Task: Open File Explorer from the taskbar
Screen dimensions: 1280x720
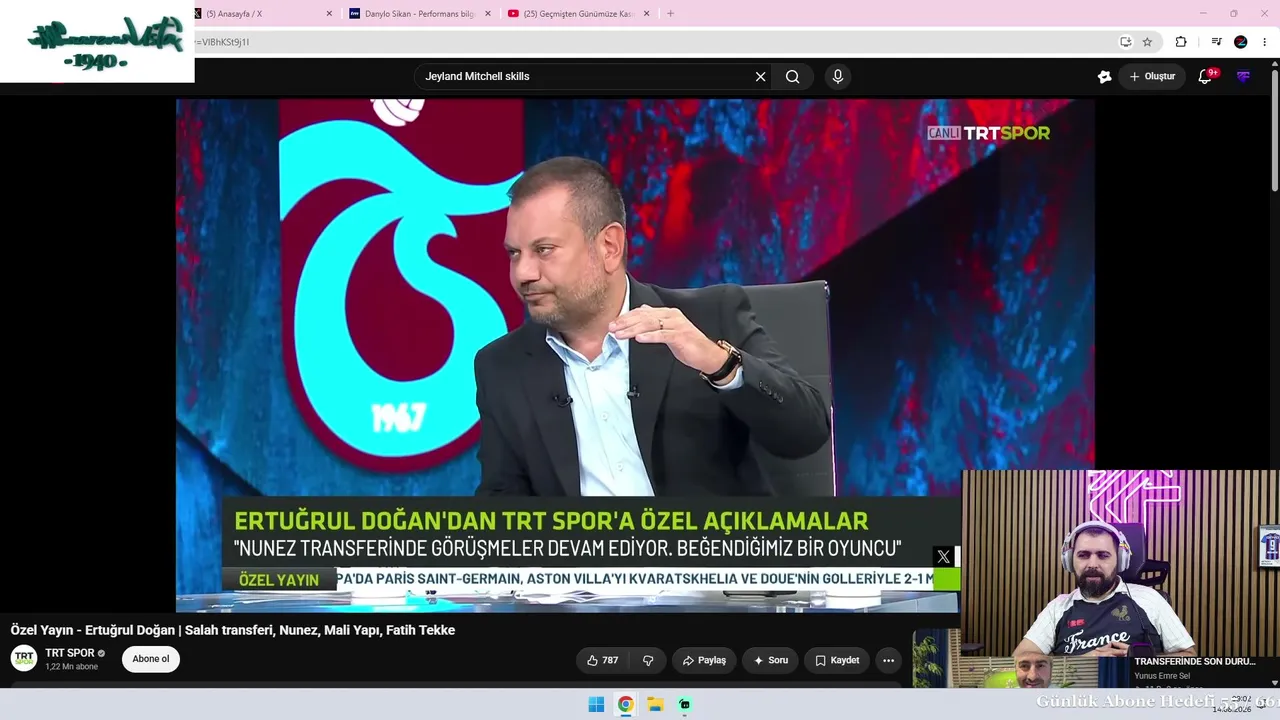Action: 655,704
